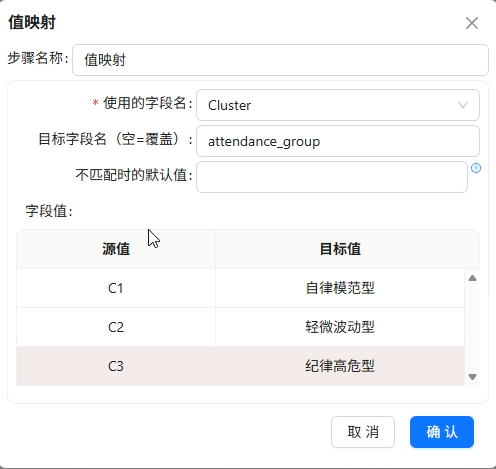This screenshot has height=469, width=496.
Task: Click the blue info icon beside default value
Action: 476,168
